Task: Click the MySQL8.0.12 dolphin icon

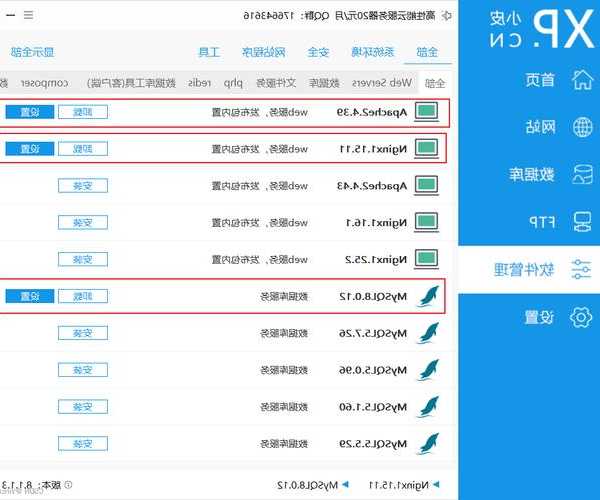Action: (x=427, y=296)
